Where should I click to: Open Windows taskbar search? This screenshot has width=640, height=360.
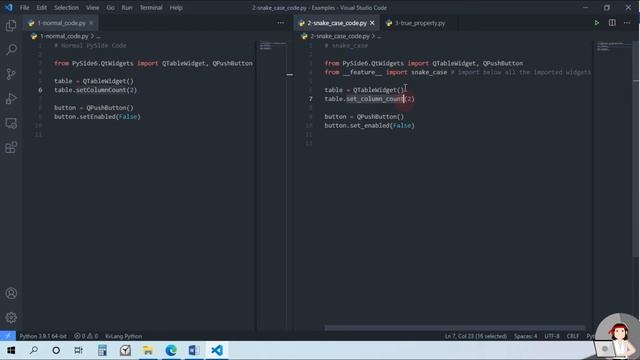34,350
